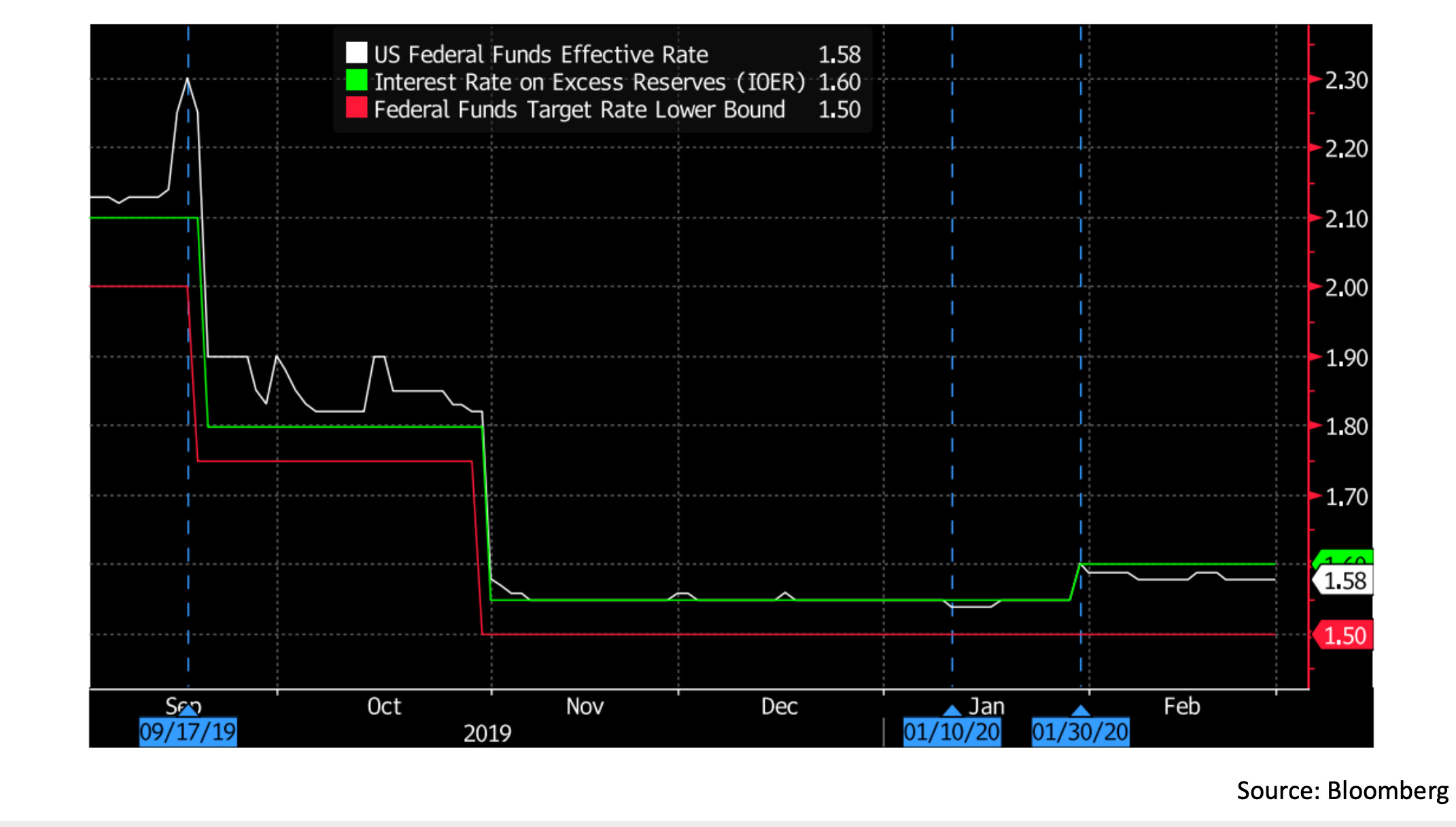
Task: Click the green IOER legend swatch
Action: pos(356,81)
